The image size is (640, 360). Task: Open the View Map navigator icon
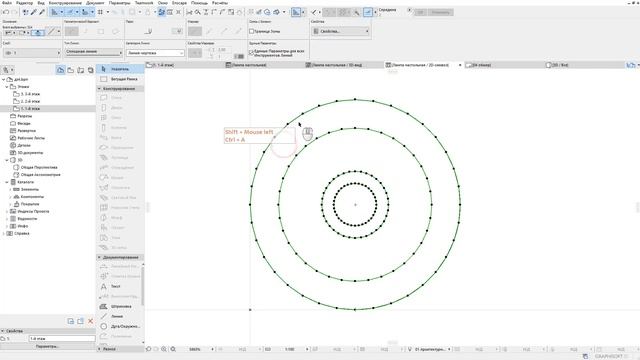[x=71, y=70]
